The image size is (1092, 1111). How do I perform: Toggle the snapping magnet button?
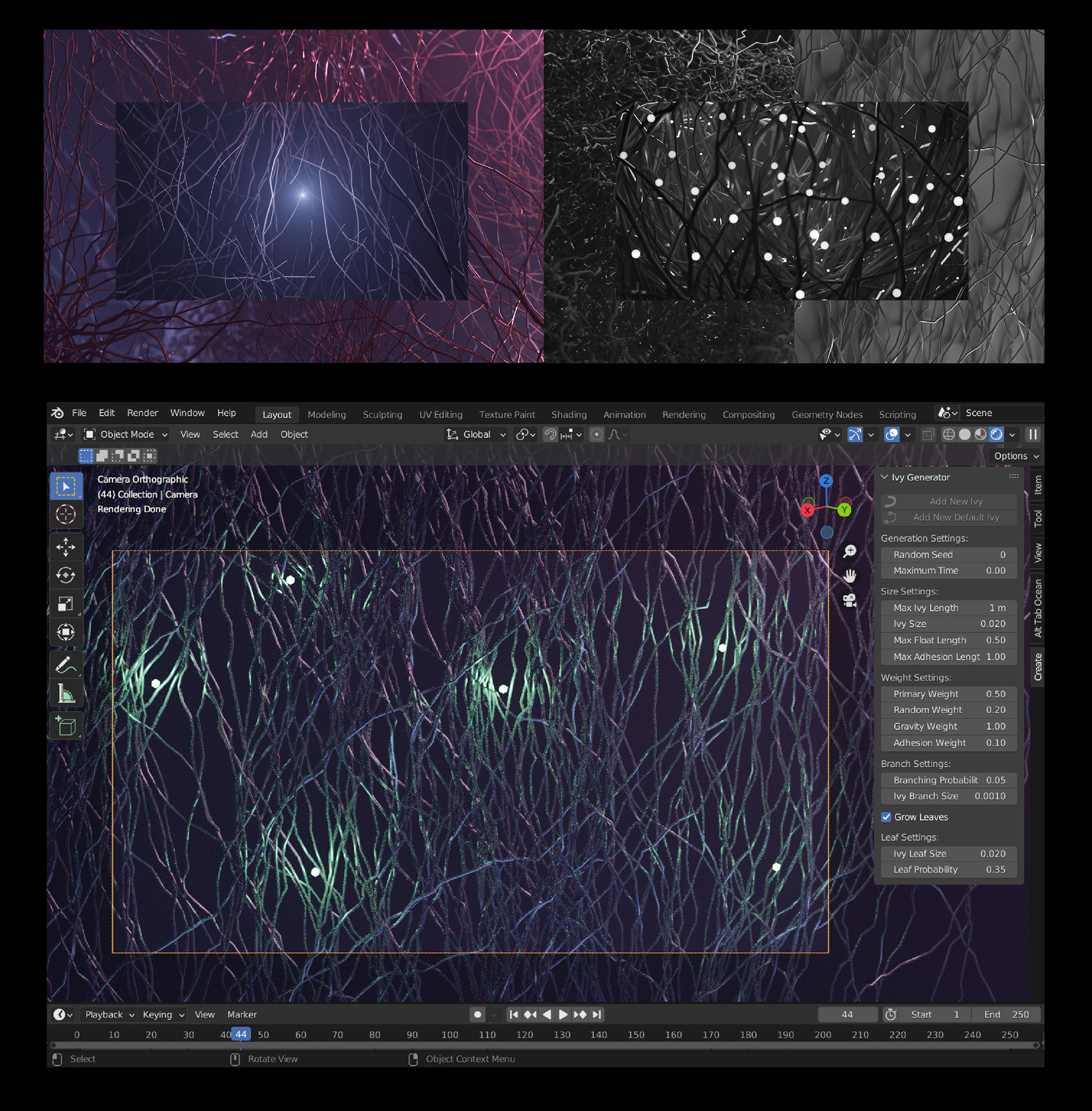pos(550,434)
